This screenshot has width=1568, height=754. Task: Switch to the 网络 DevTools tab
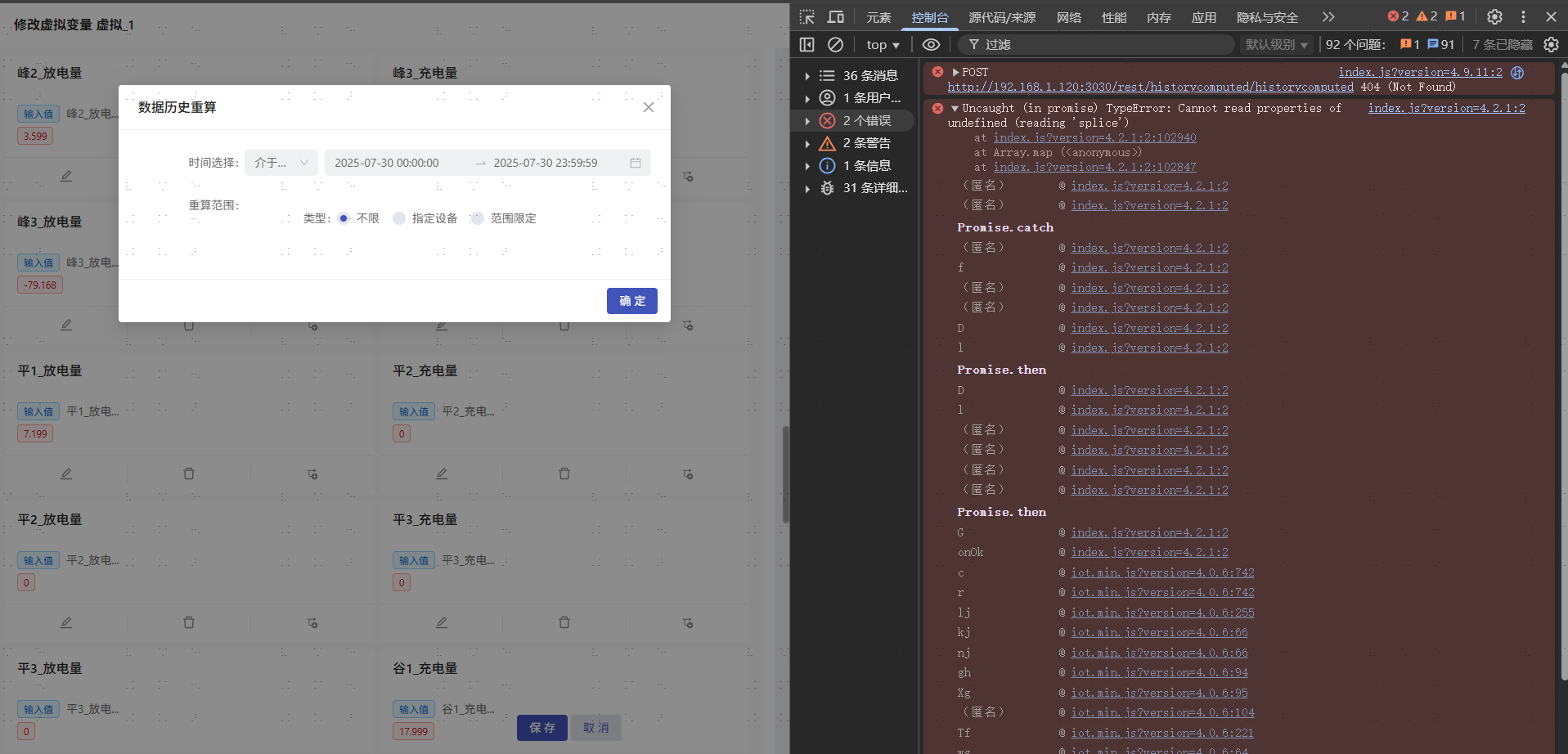[1069, 17]
